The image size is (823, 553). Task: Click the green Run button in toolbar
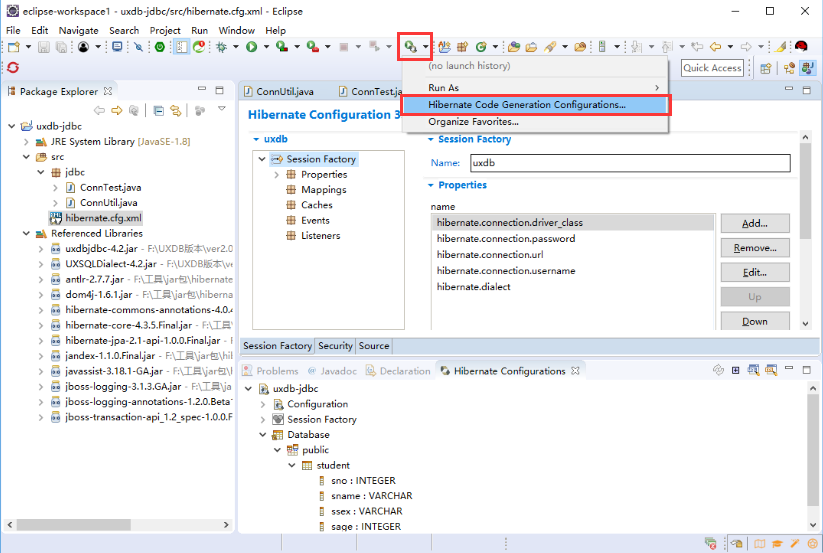(x=252, y=46)
